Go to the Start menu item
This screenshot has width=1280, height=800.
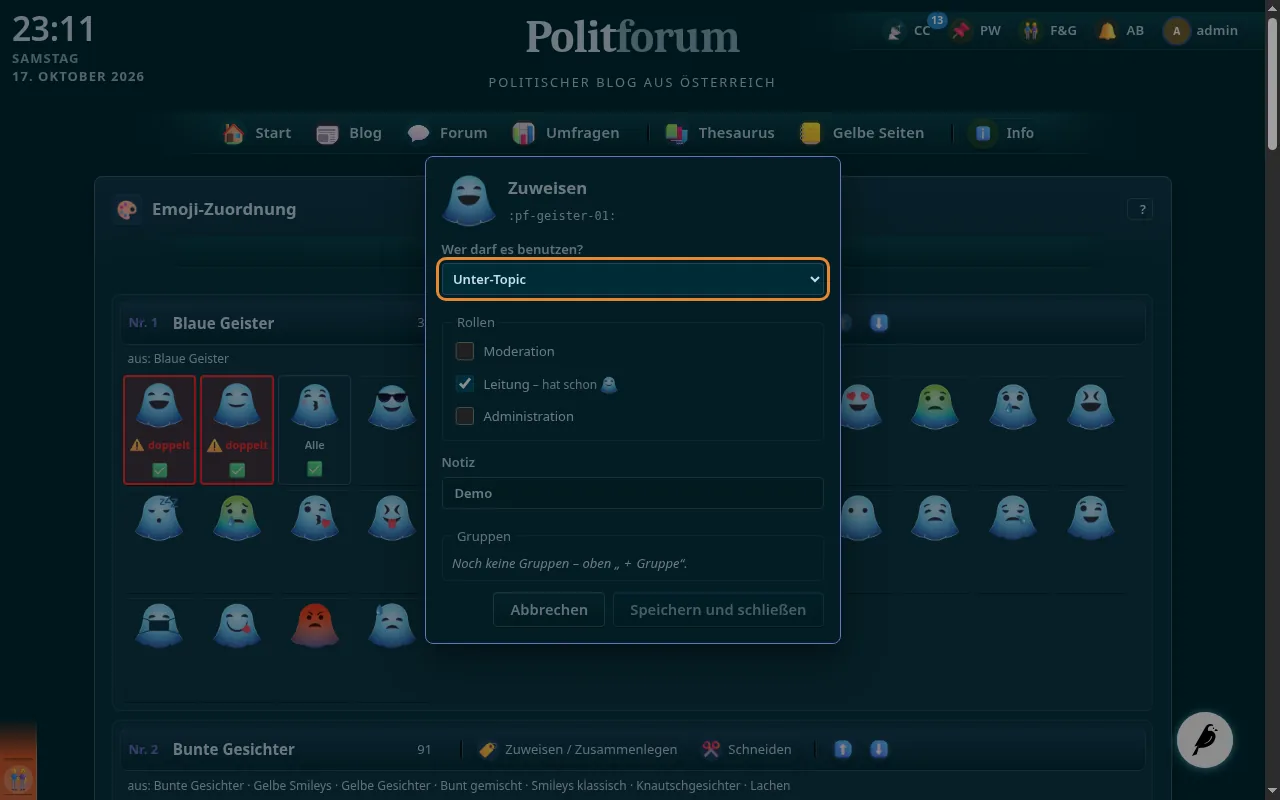click(x=258, y=133)
